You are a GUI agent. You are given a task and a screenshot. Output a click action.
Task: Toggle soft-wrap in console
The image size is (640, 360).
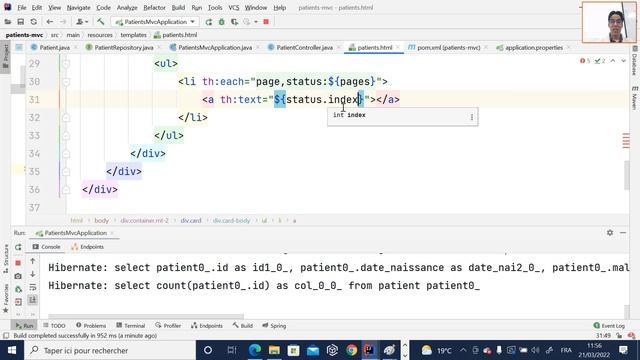(x=33, y=287)
